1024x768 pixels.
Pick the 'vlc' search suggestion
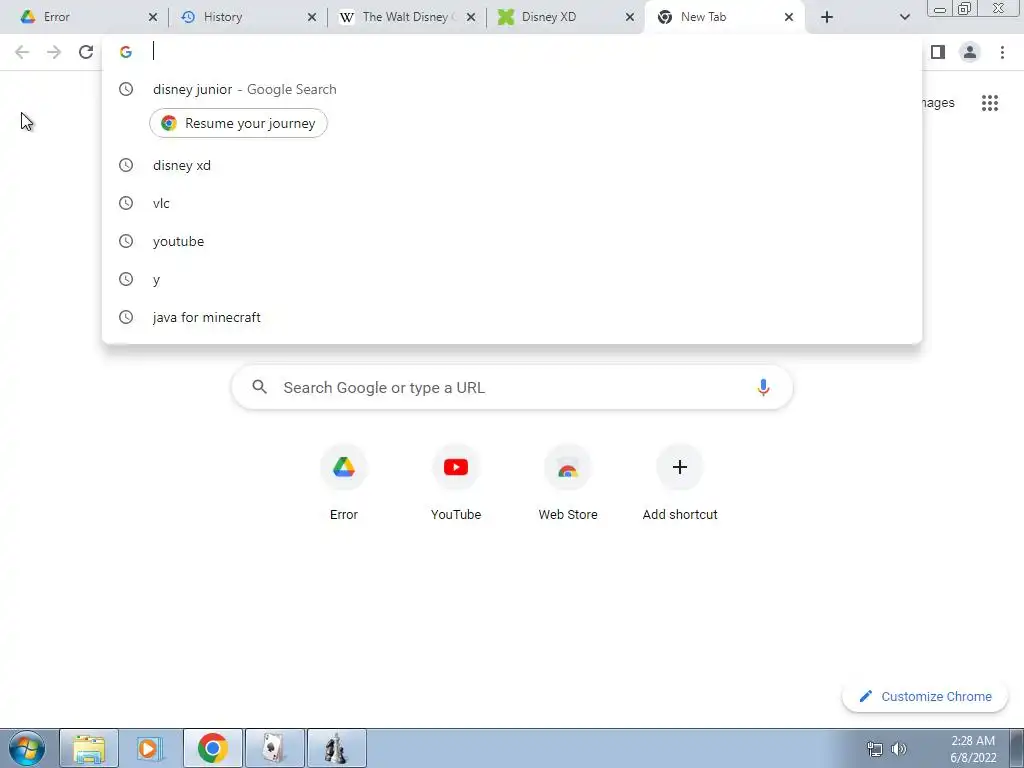512,203
